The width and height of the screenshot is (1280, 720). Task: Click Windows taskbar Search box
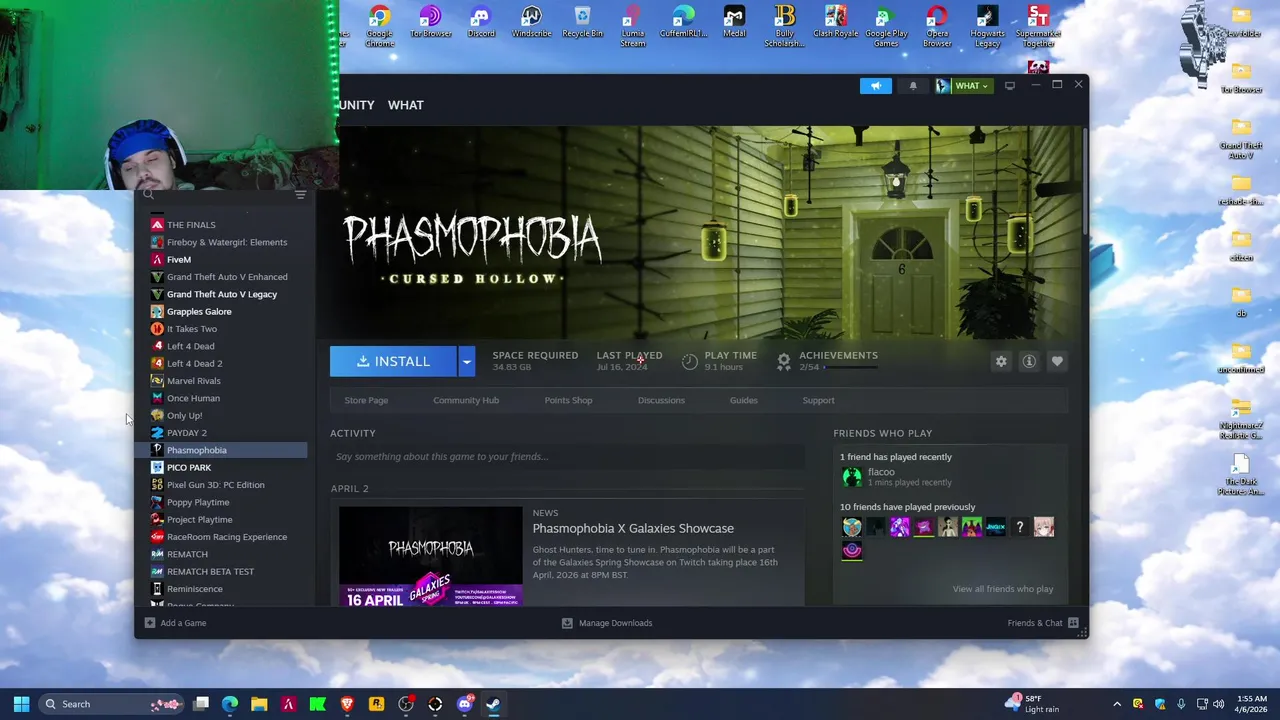pos(111,704)
